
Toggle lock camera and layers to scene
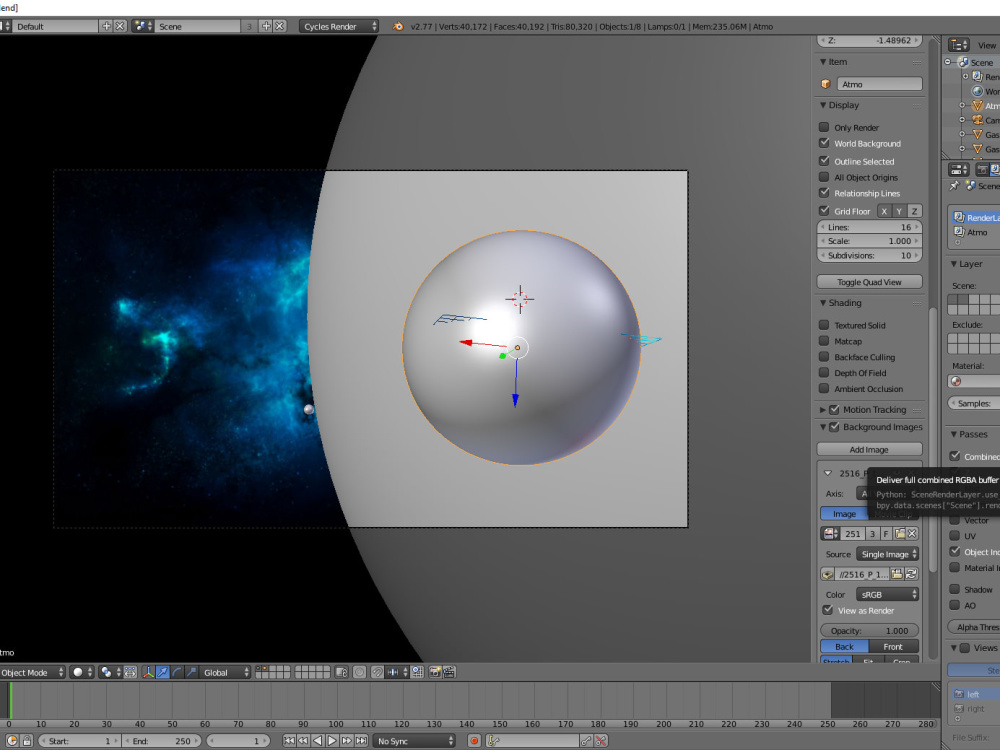pos(342,672)
